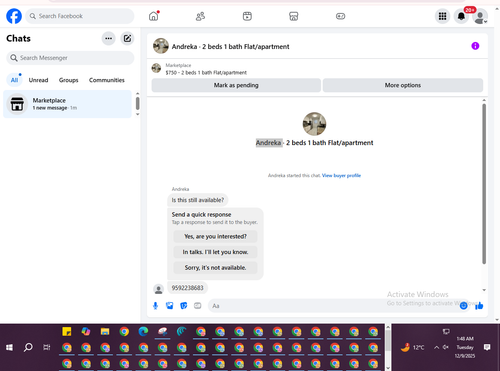The height and width of the screenshot is (371, 500).
Task: Click the Facebook logo
Action: point(14,16)
